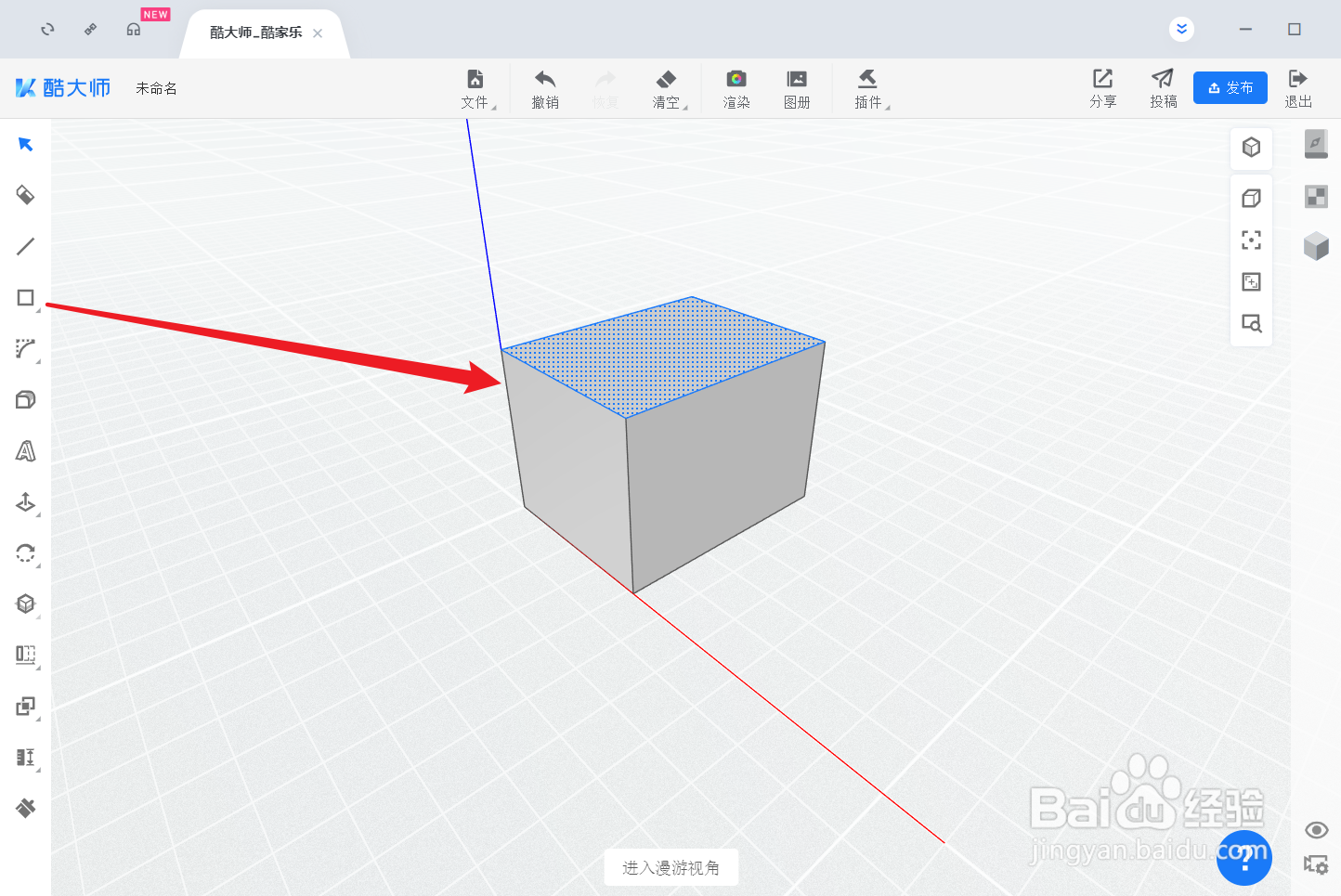
Task: Toggle the eye visibility icon
Action: click(1316, 830)
